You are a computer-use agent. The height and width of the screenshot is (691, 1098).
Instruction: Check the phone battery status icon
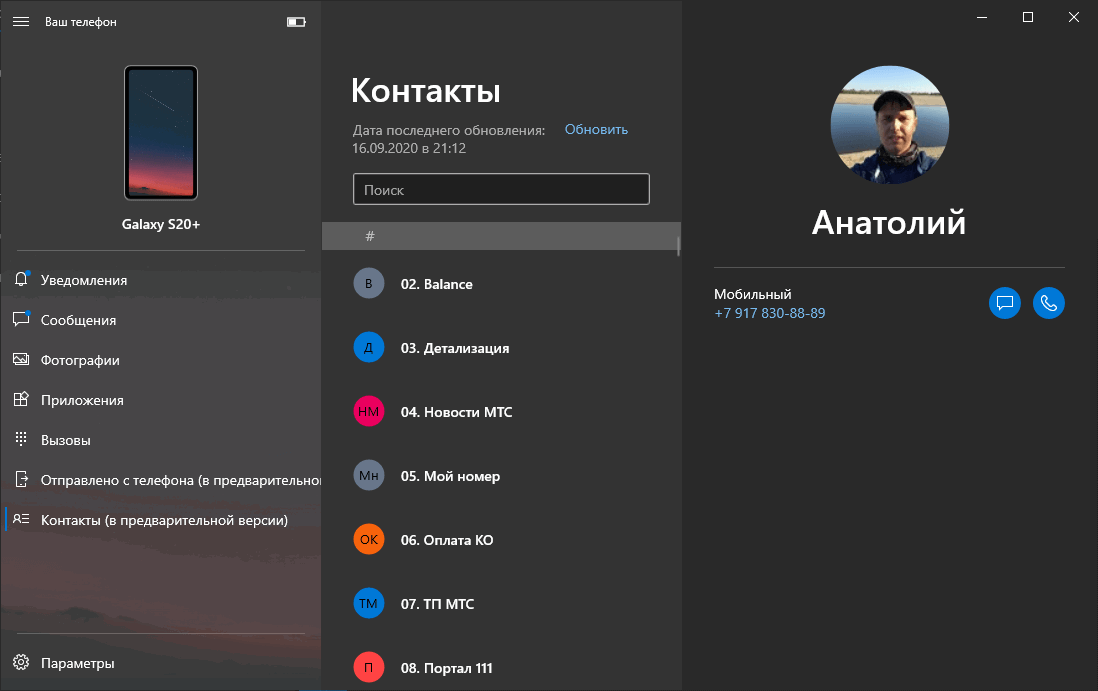click(x=296, y=22)
